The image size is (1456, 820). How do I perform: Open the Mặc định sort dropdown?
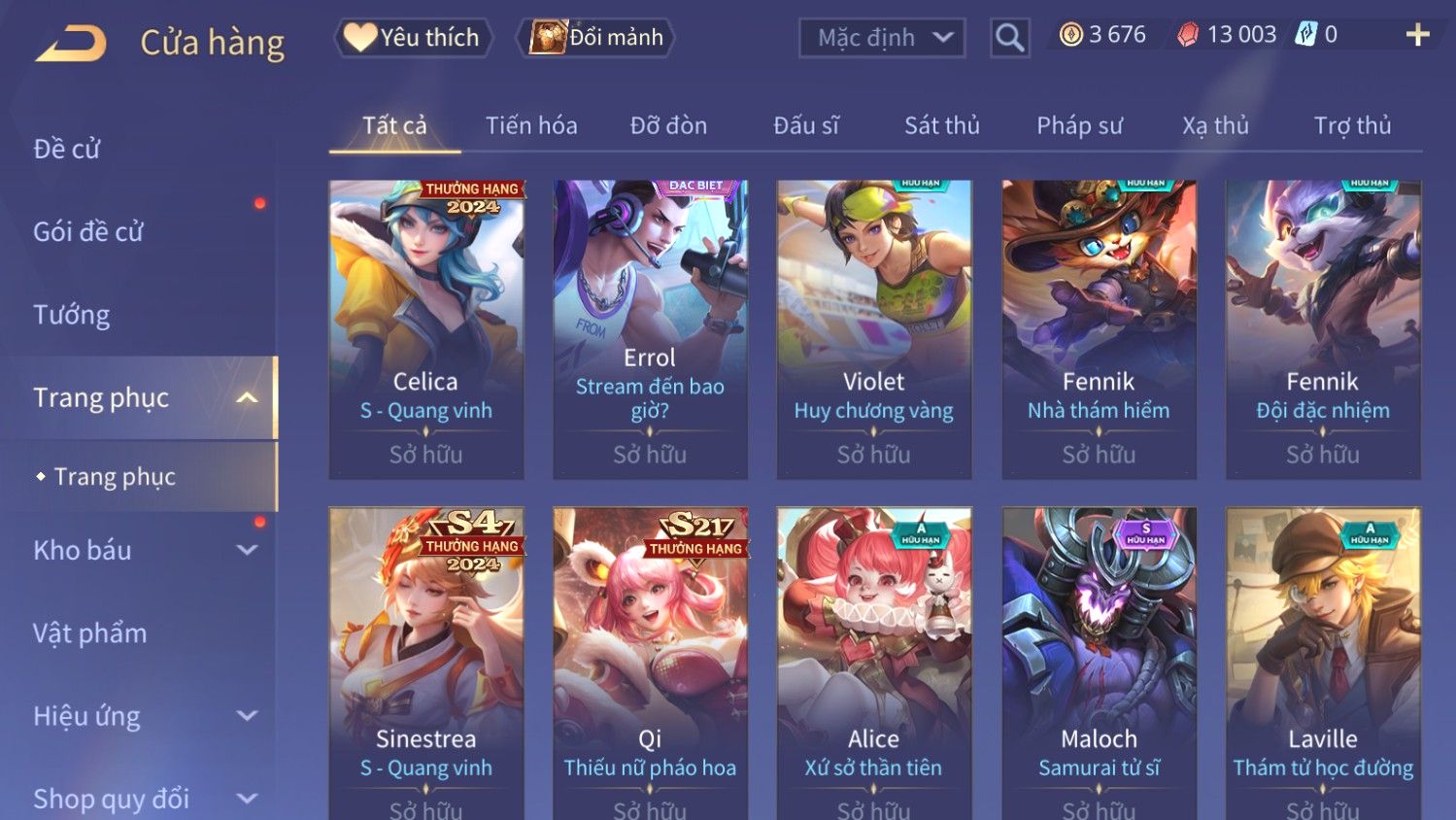[882, 38]
